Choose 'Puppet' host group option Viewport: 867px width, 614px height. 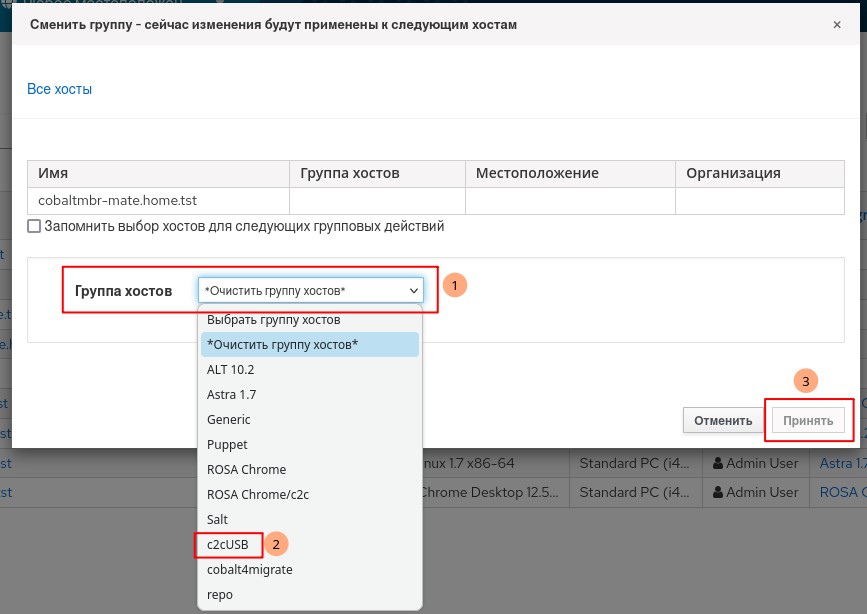227,445
